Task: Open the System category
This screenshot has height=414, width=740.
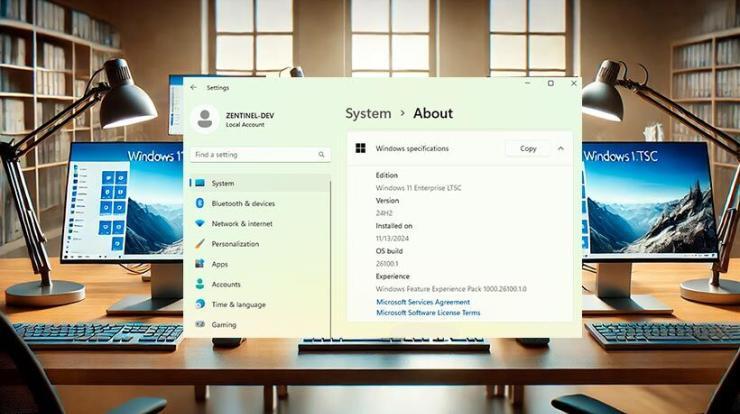Action: (260, 183)
